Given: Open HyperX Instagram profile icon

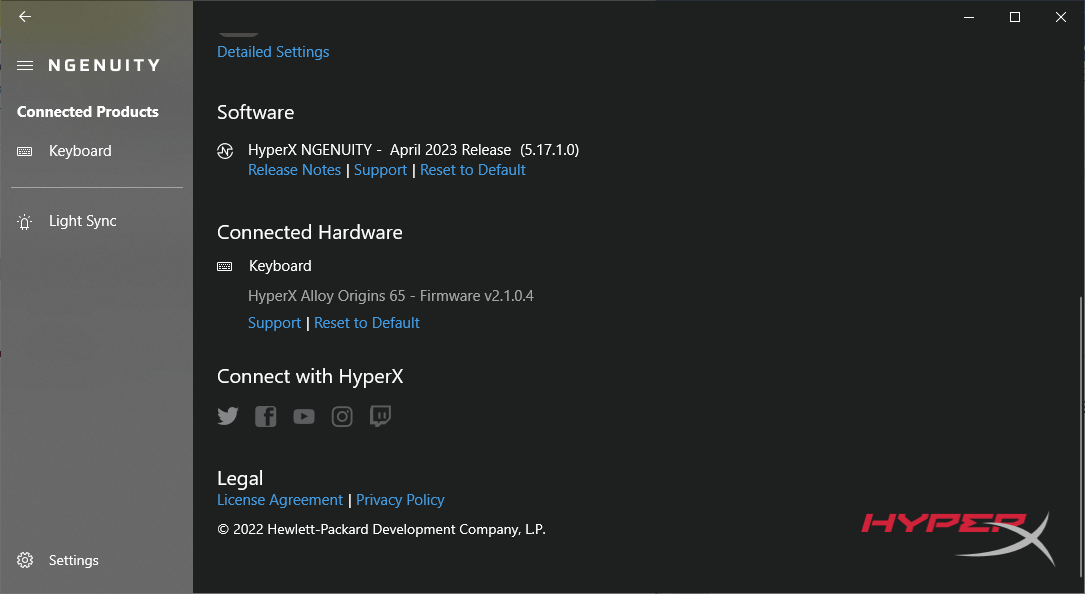Looking at the screenshot, I should click(342, 416).
